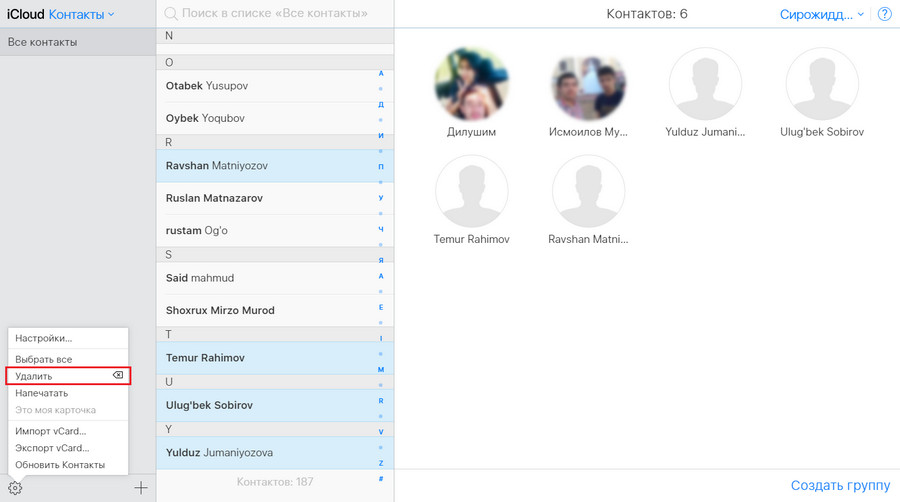Click Ravshan Matniyozov's avatar placeholder

point(588,191)
